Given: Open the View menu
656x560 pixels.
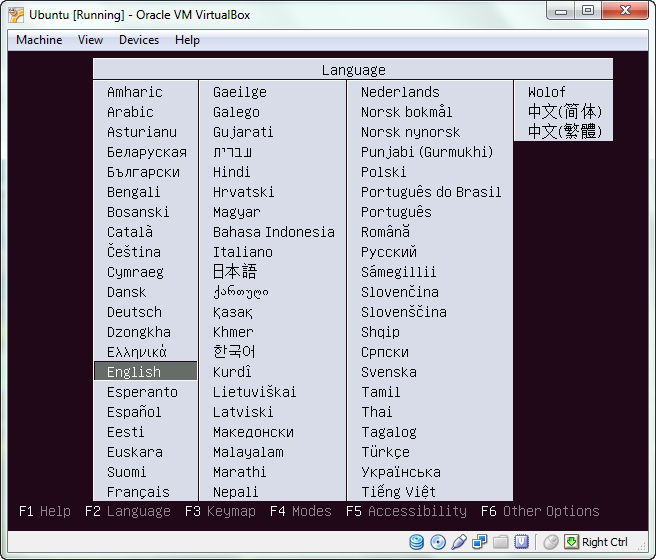Looking at the screenshot, I should (90, 40).
